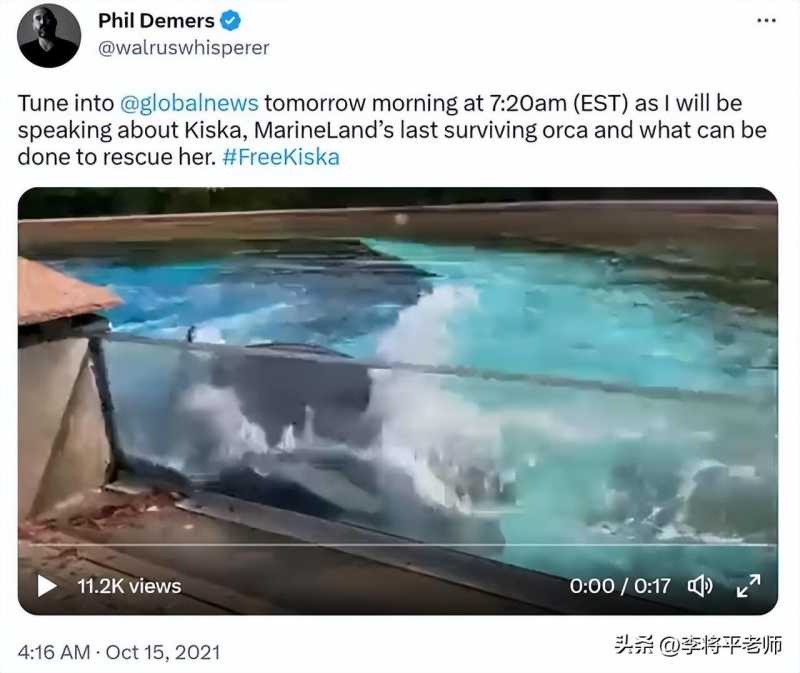This screenshot has height=673, width=800.
Task: Click the Phil Demers display name
Action: (156, 21)
